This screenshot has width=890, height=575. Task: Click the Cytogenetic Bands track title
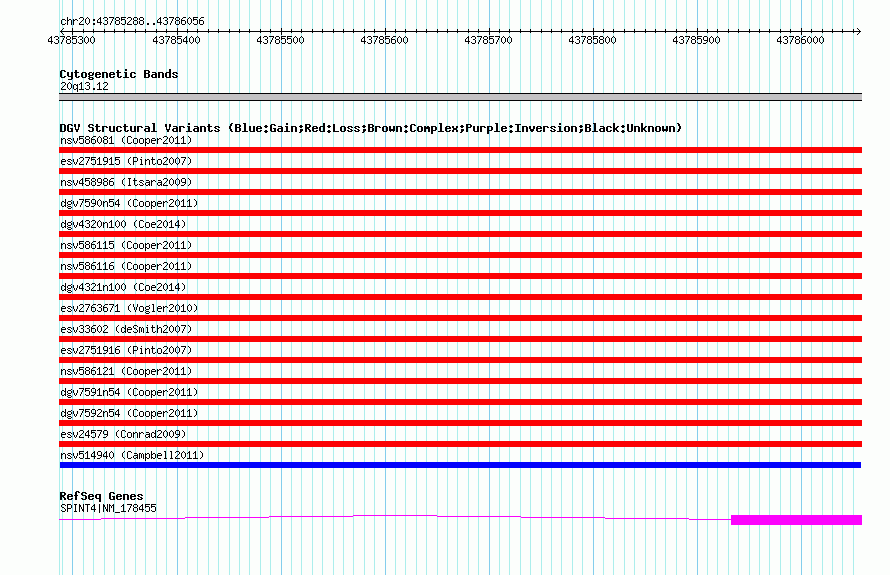[119, 74]
